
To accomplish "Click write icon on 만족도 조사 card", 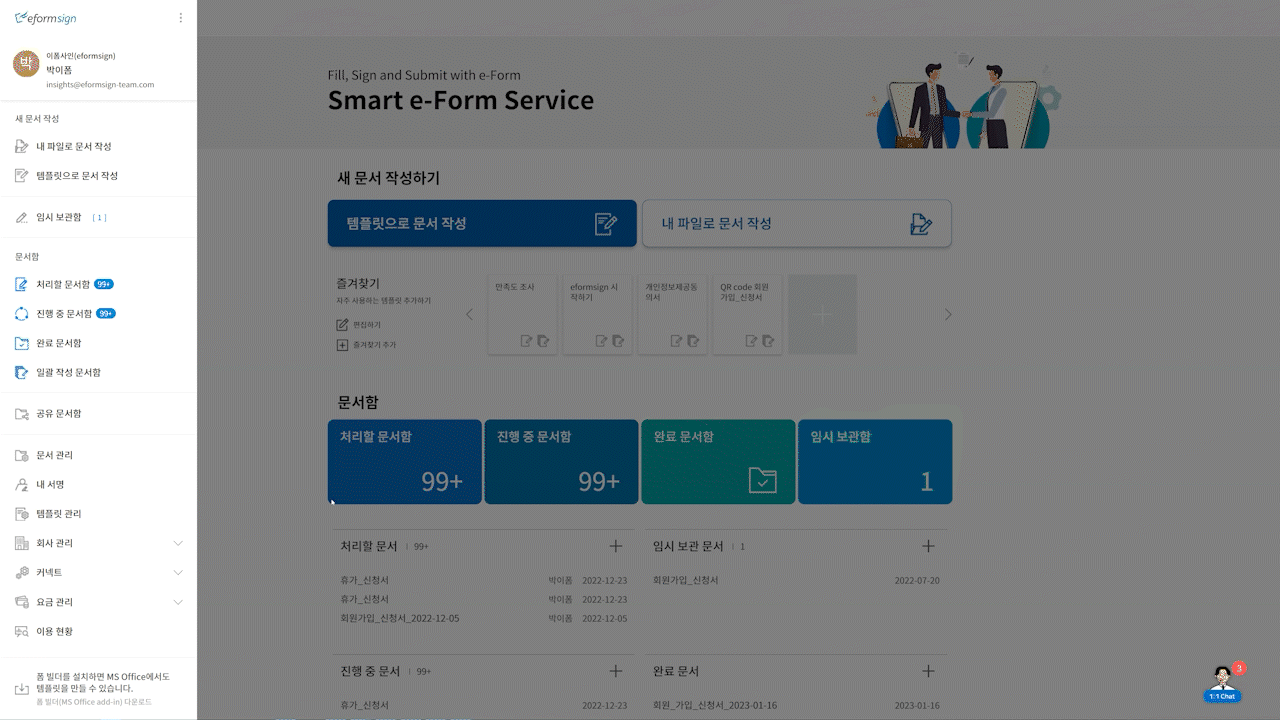I will tap(527, 341).
